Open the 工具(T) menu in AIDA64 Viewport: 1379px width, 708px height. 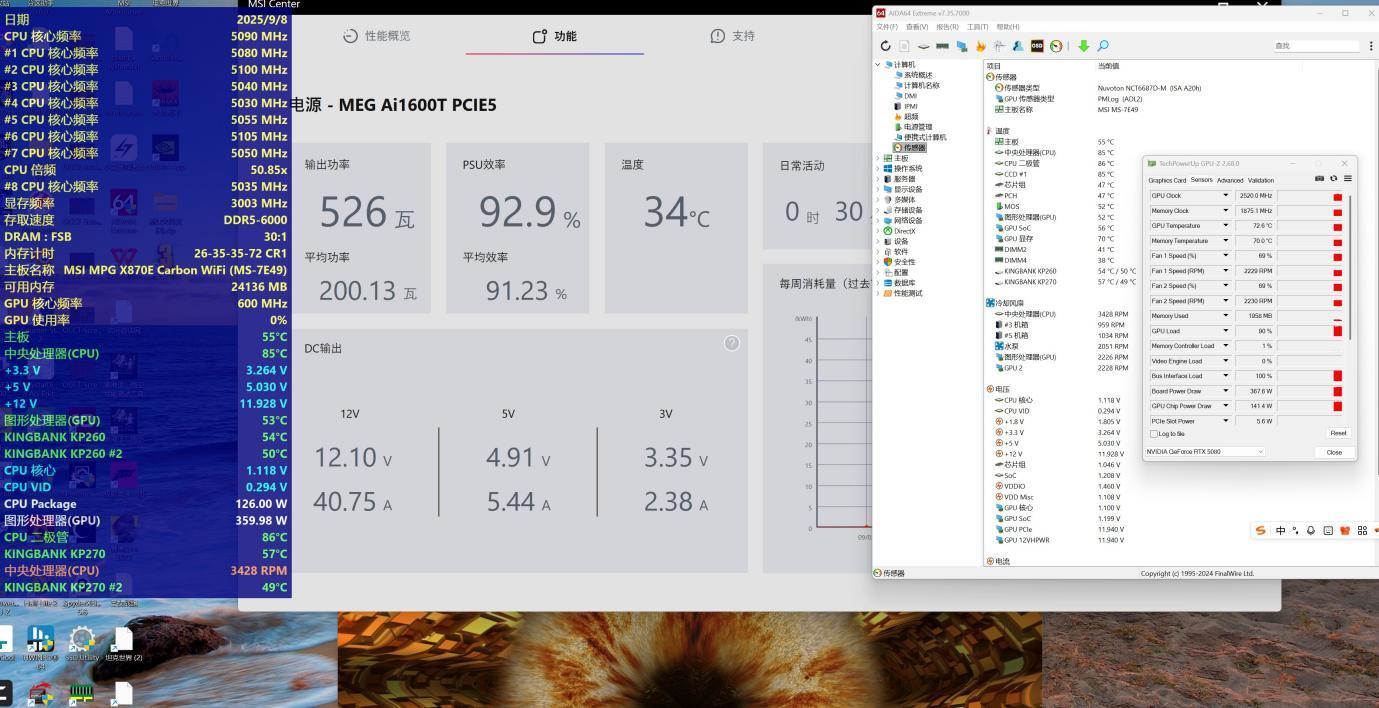977,27
